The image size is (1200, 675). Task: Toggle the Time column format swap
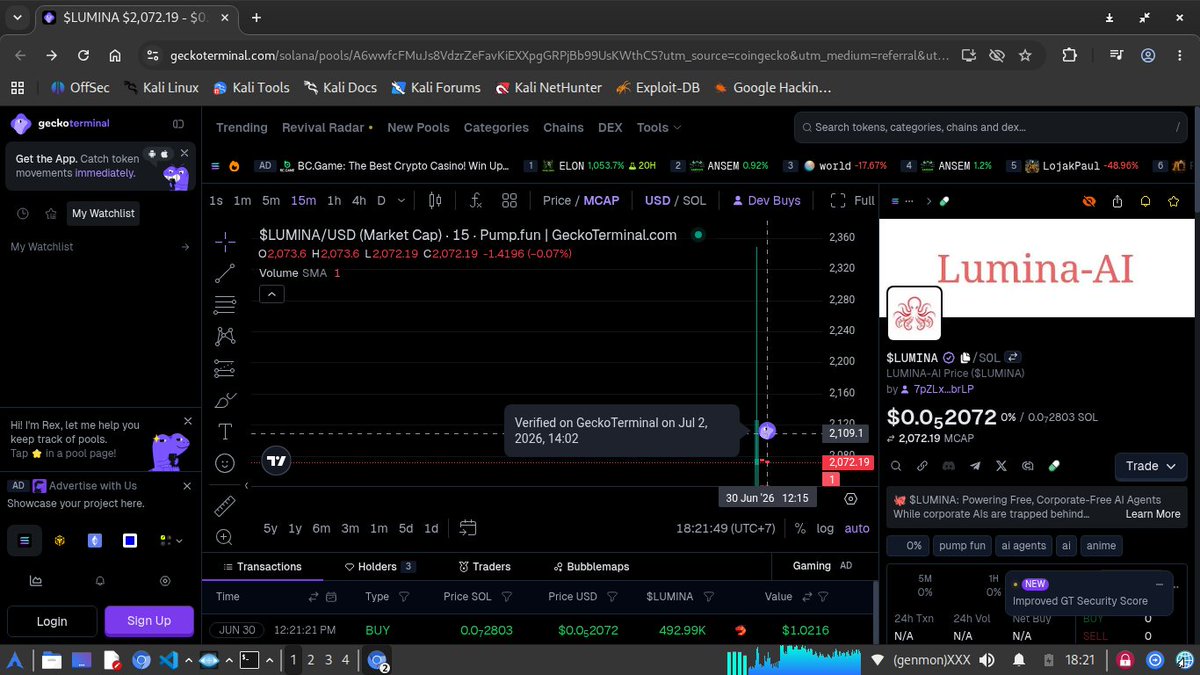point(312,596)
